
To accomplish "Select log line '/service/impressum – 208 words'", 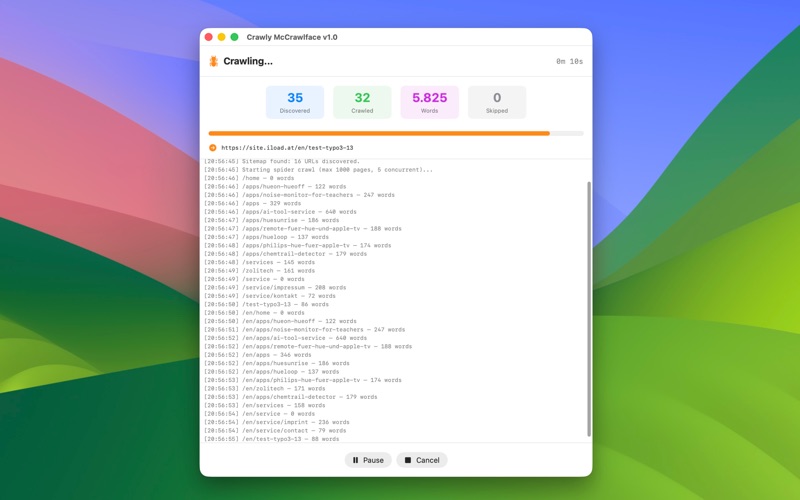I will 275,287.
